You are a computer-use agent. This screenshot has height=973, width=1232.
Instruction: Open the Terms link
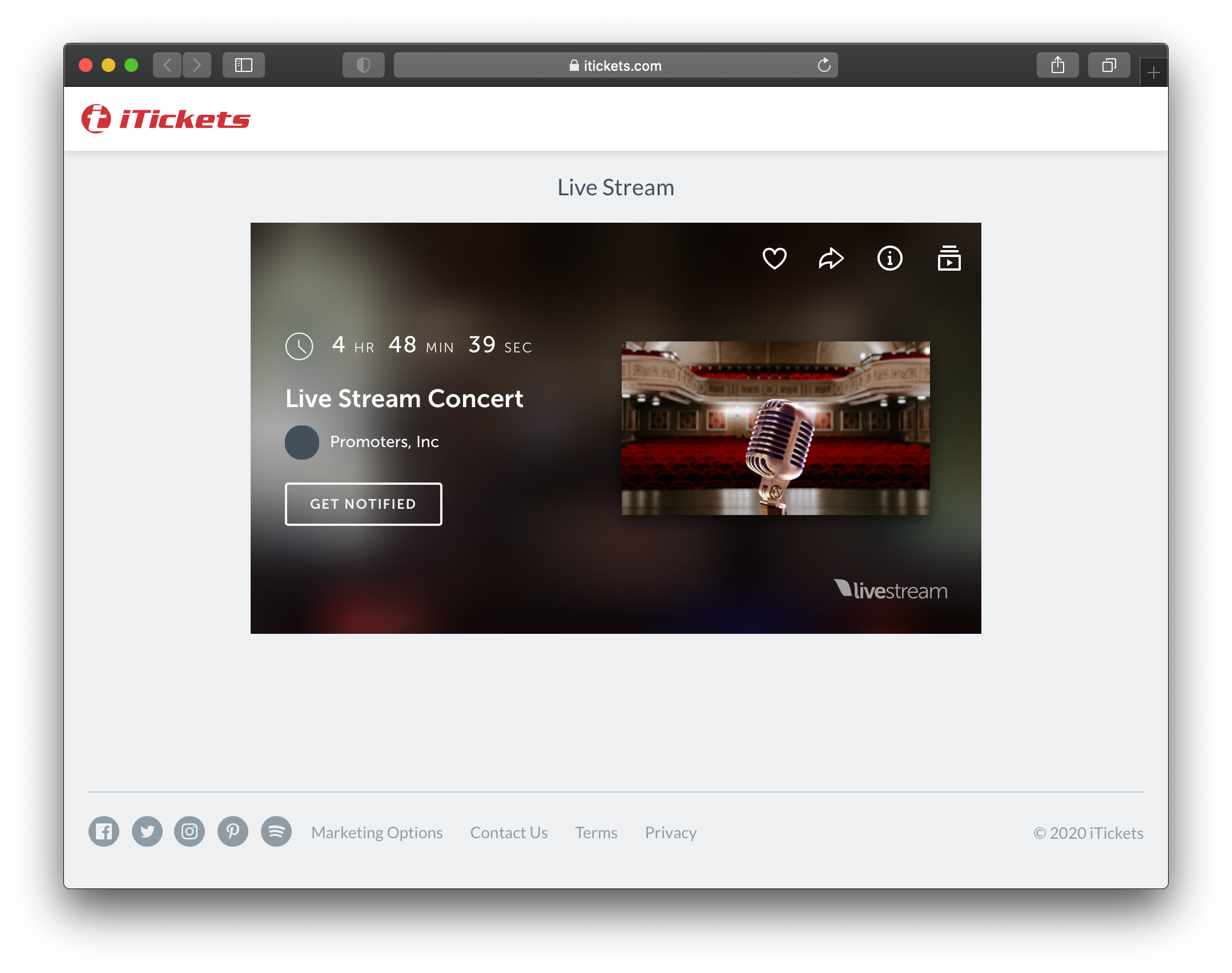click(x=596, y=833)
